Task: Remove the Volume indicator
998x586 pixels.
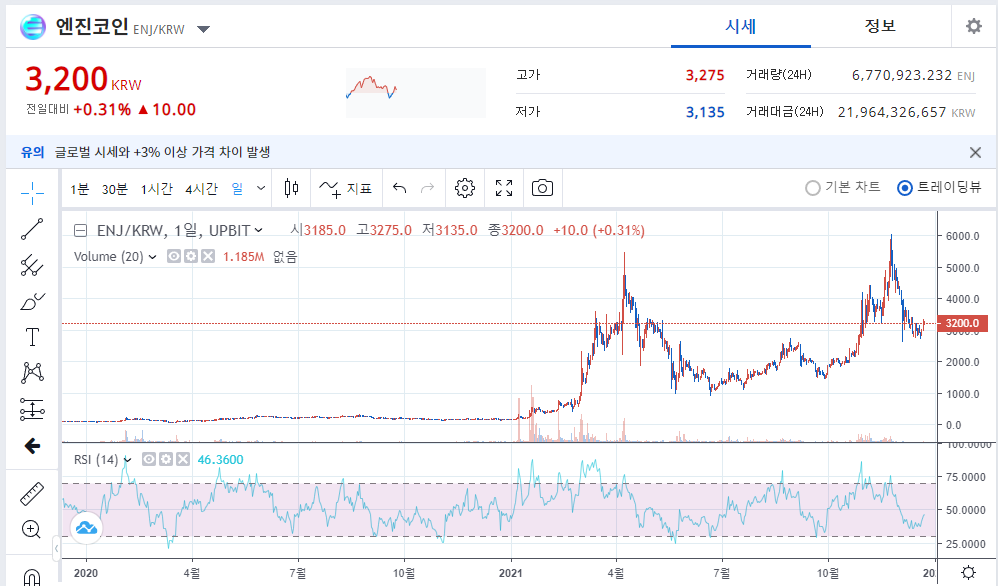Action: click(x=208, y=256)
